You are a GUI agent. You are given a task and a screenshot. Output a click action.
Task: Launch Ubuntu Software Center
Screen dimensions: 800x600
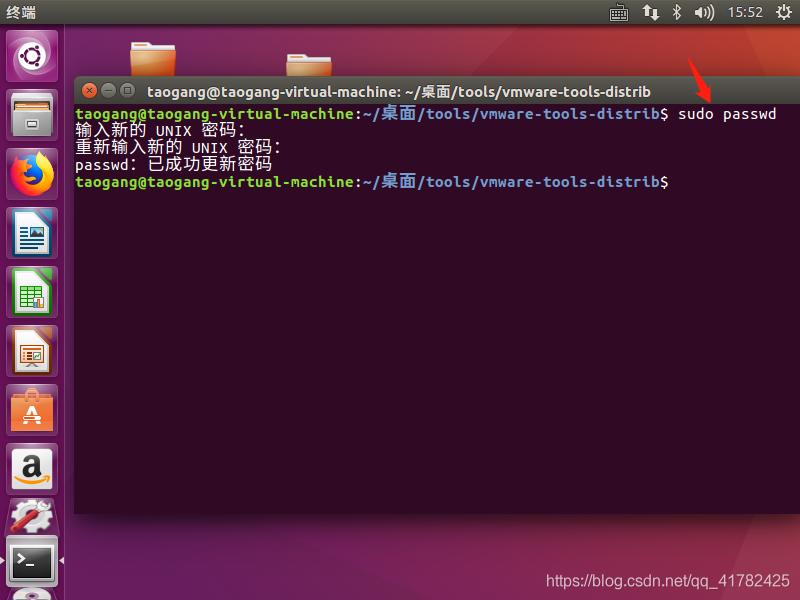coord(32,410)
